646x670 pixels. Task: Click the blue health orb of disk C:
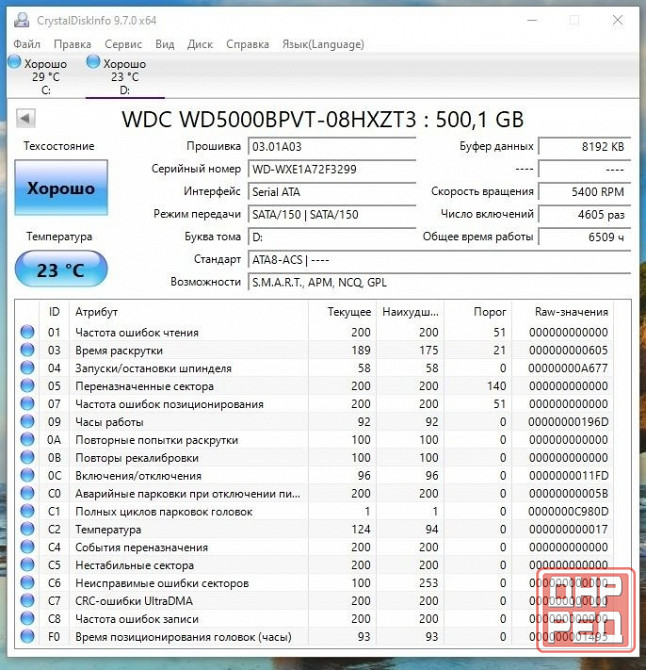(15, 62)
